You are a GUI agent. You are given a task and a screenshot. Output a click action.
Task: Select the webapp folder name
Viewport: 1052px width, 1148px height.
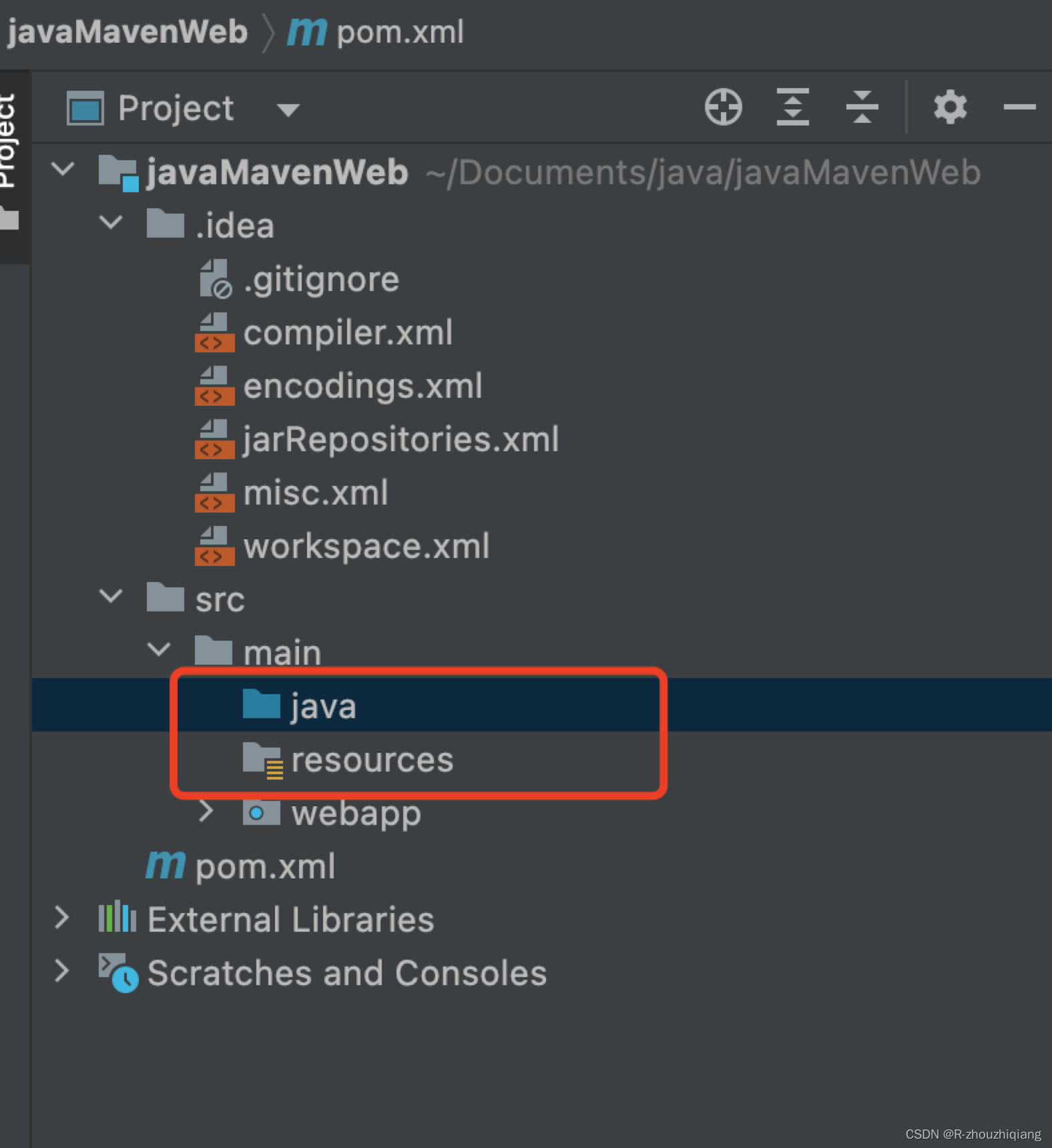coord(356,815)
